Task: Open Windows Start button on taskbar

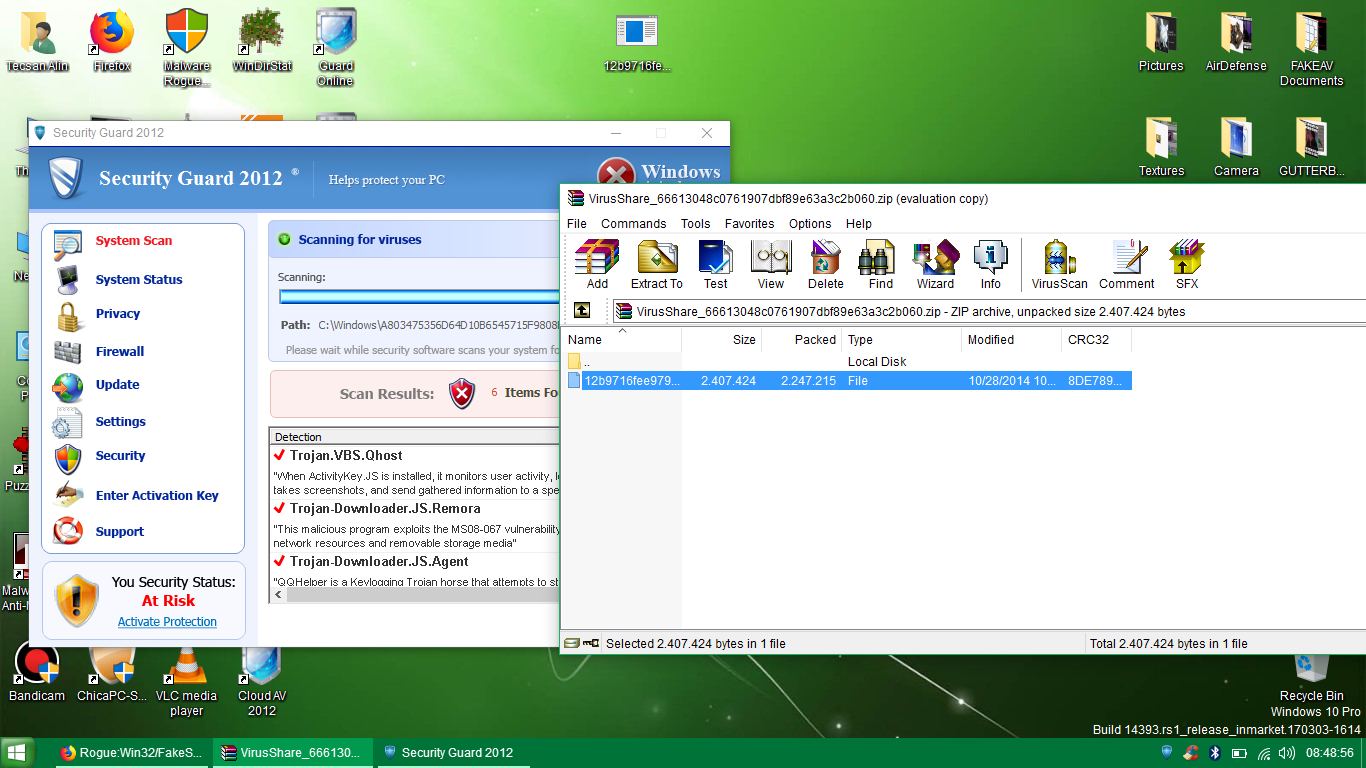Action: pos(17,753)
